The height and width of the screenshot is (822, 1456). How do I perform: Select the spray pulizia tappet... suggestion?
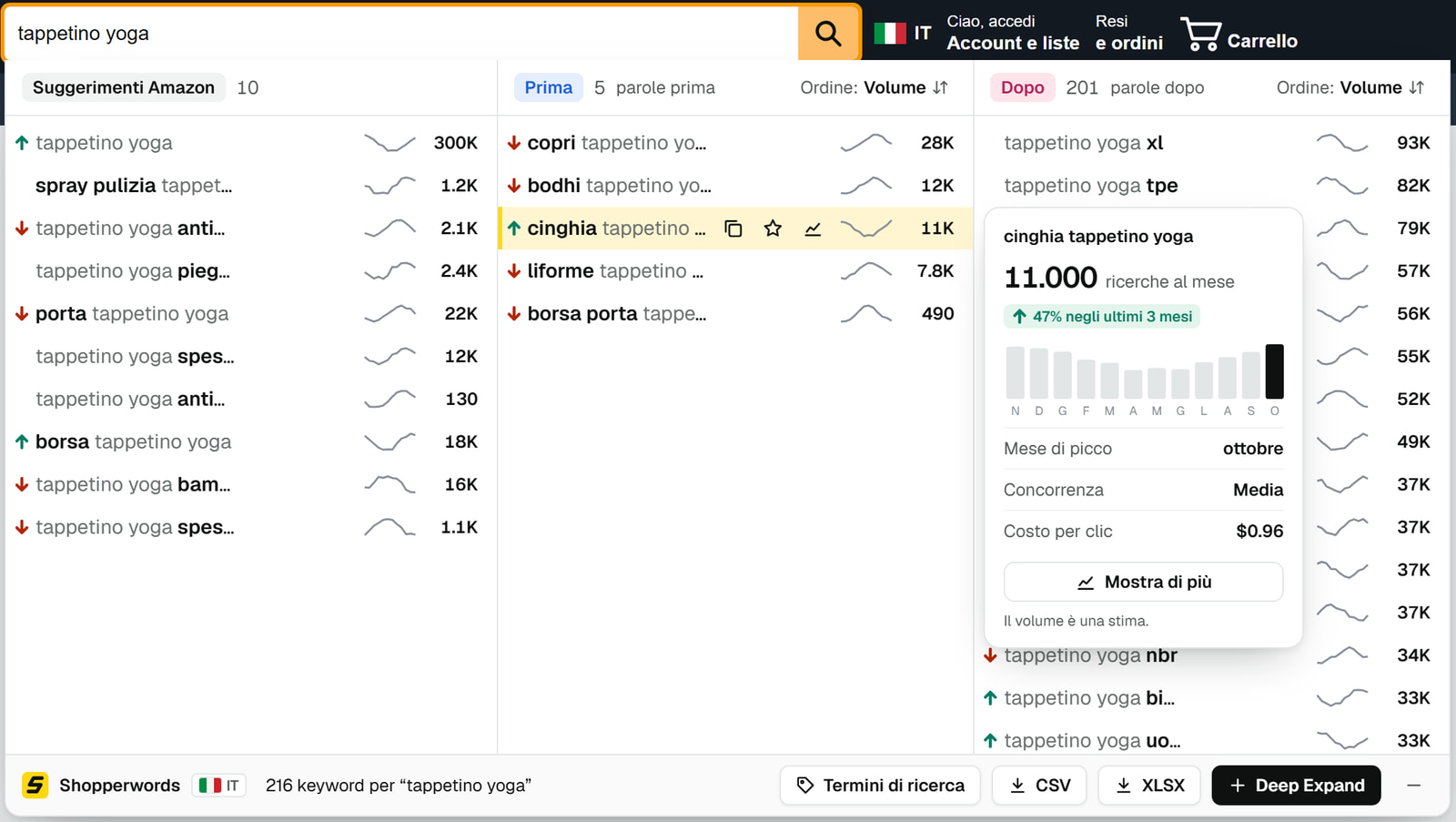point(134,186)
